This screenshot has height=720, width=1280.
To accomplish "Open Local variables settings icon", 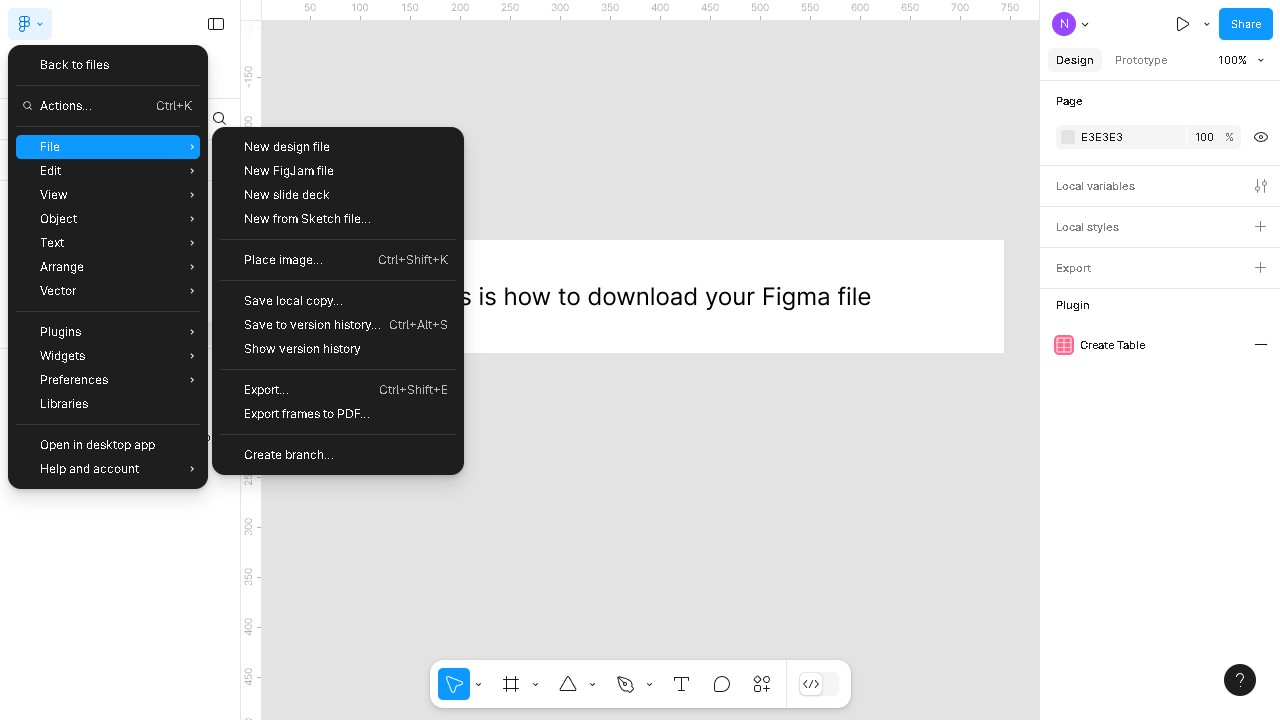I will 1261,186.
